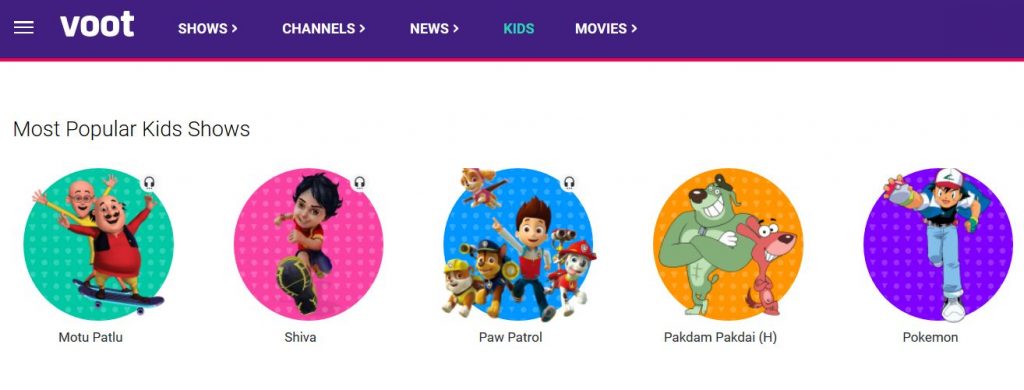1024x390 pixels.
Task: Expand the Movies menu
Action: [606, 29]
